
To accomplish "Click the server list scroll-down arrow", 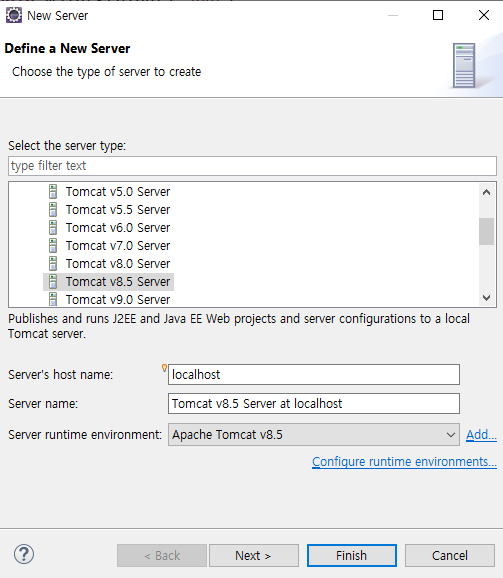I will click(x=486, y=297).
